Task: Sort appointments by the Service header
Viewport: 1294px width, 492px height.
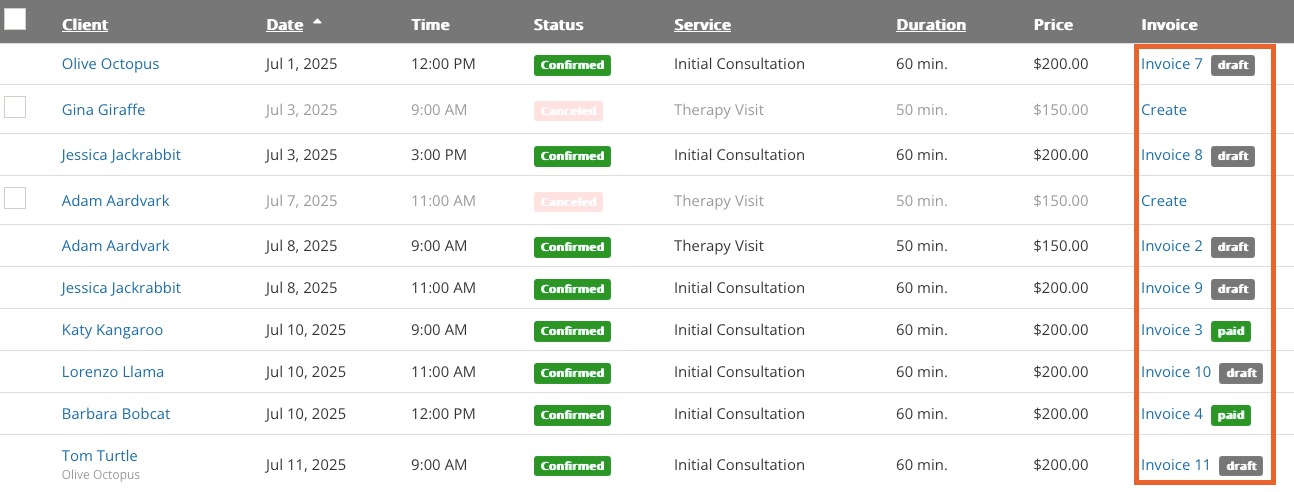Action: point(702,24)
